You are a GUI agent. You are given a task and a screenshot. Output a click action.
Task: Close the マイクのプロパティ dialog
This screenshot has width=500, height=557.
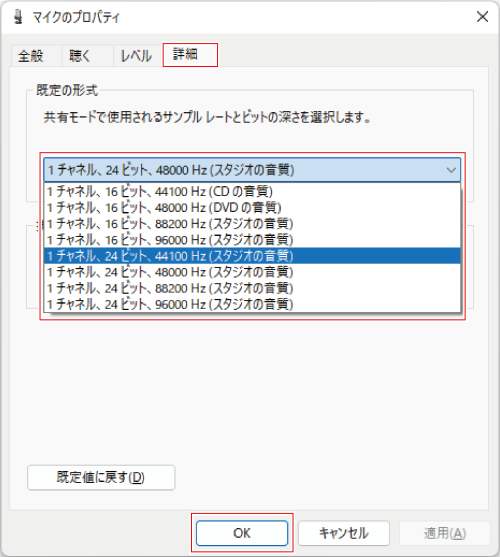[482, 16]
